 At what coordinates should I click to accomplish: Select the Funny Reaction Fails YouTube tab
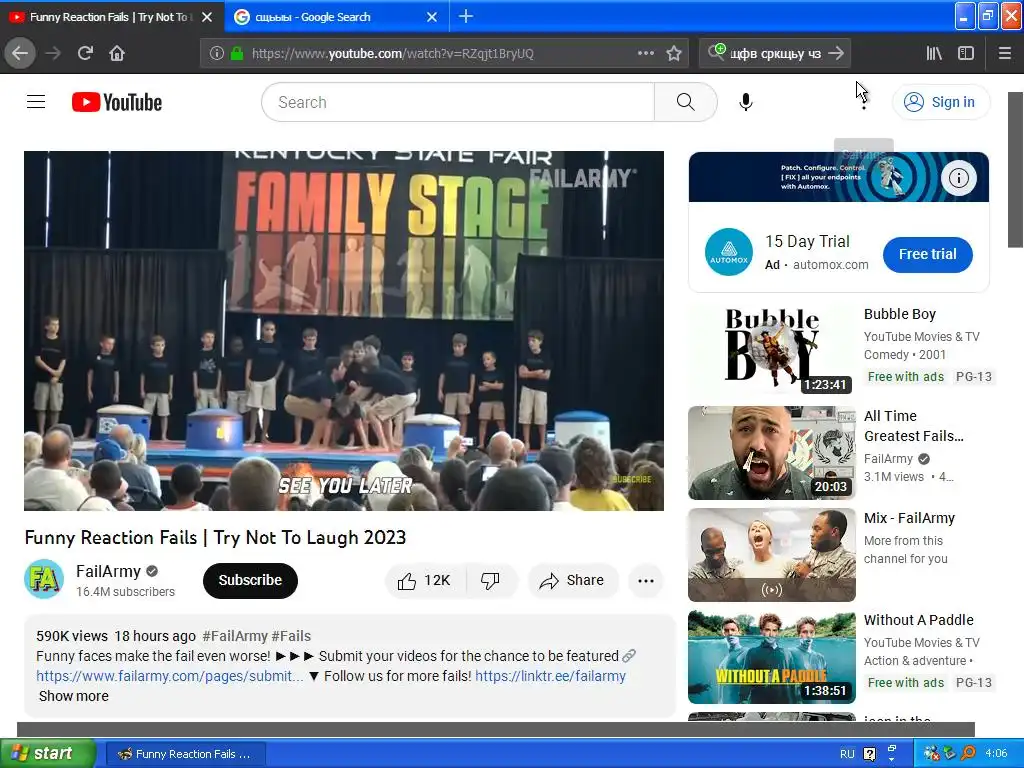click(112, 17)
